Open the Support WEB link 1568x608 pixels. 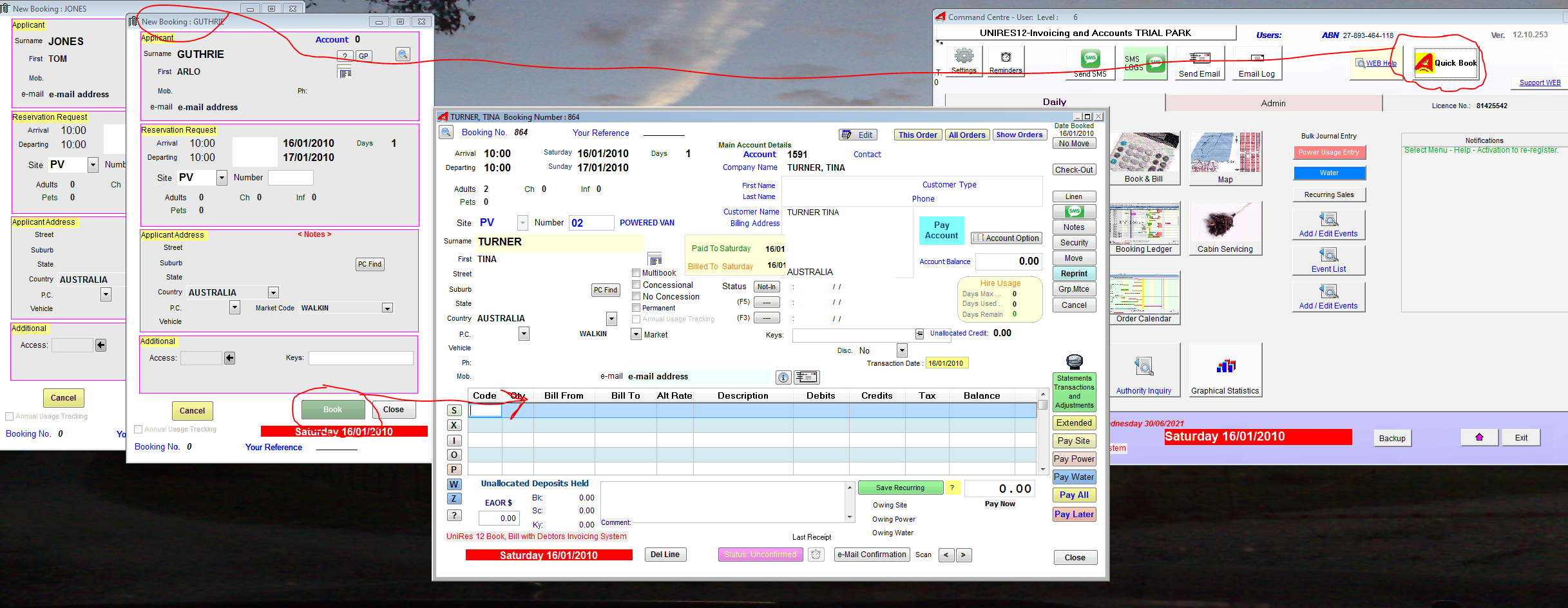coord(1540,82)
